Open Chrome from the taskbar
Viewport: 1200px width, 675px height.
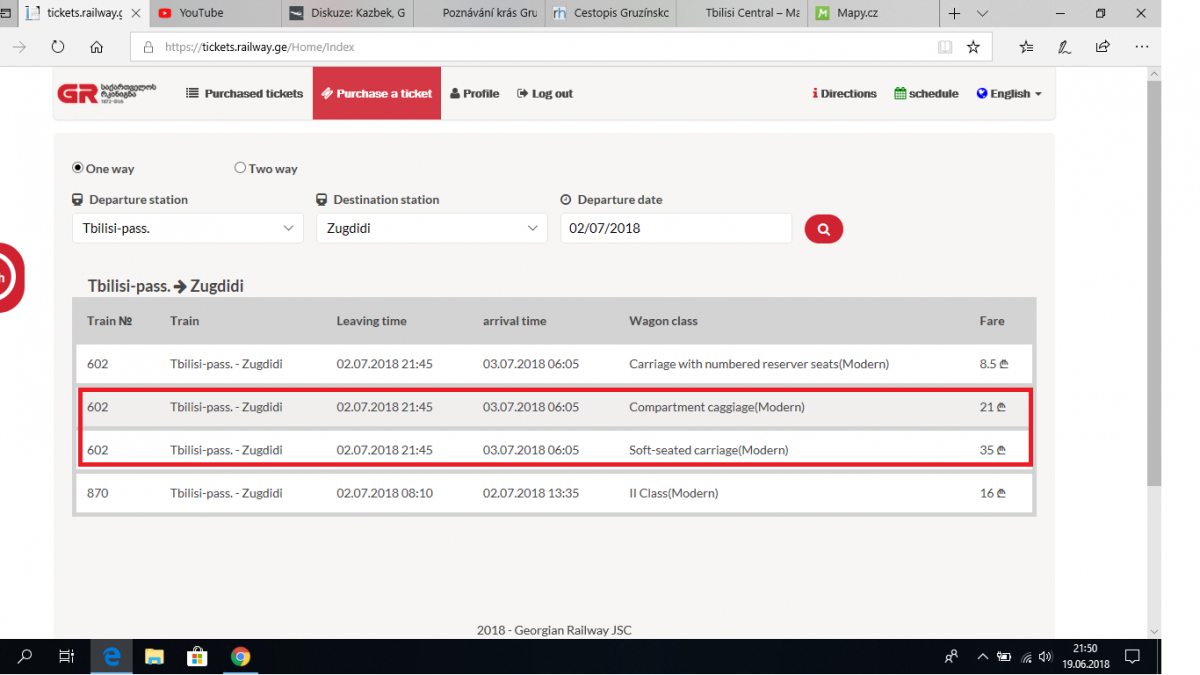tap(240, 657)
